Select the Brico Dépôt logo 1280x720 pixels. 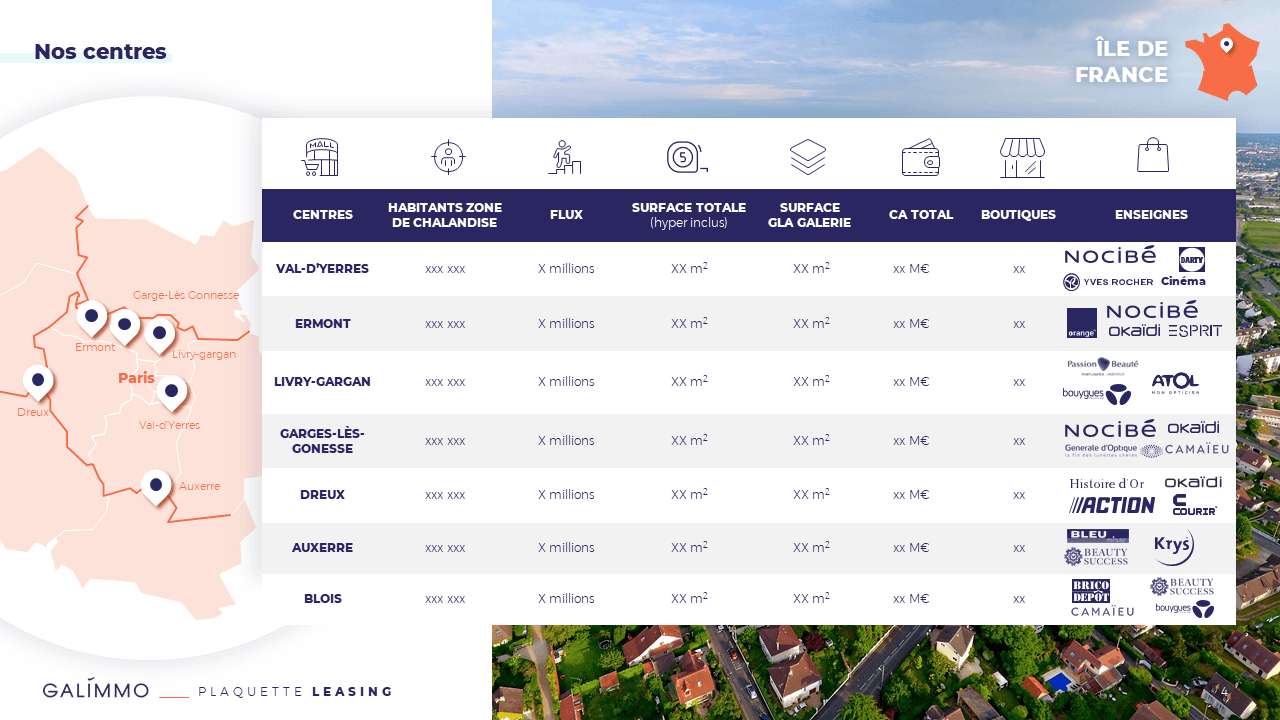(1090, 591)
